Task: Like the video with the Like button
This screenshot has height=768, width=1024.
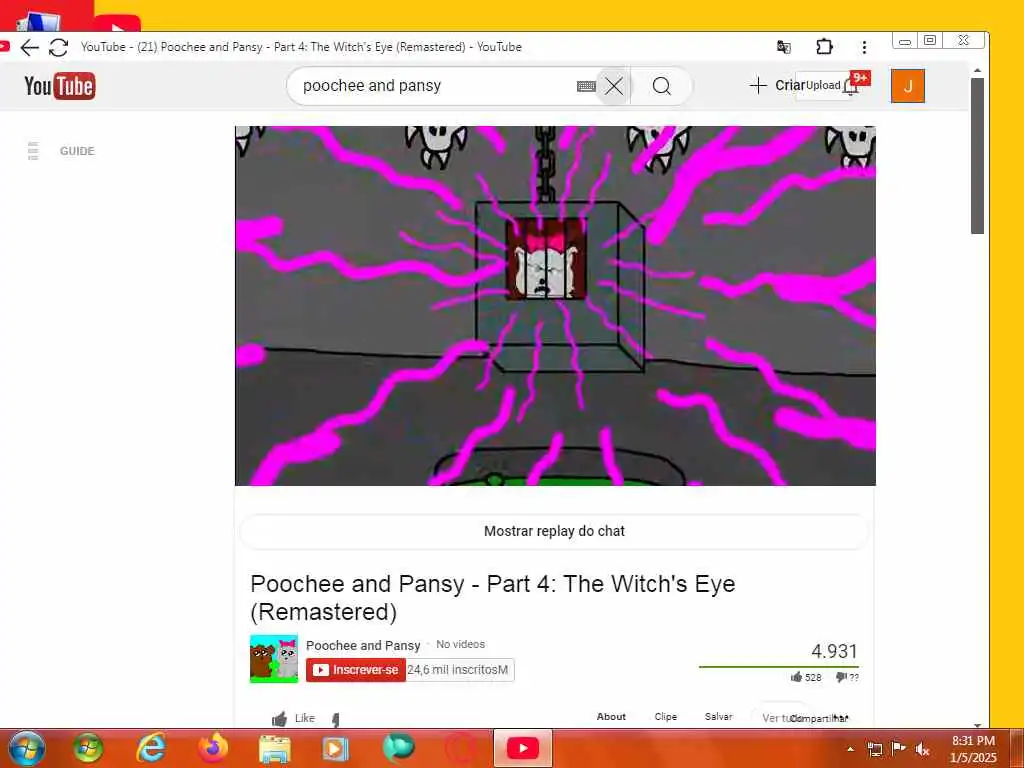Action: tap(293, 718)
